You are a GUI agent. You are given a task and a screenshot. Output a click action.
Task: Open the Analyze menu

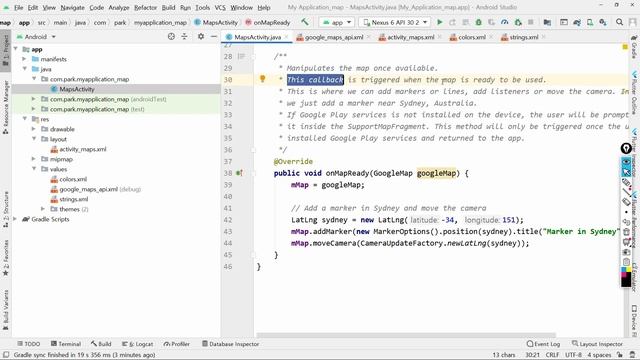click(x=119, y=7)
